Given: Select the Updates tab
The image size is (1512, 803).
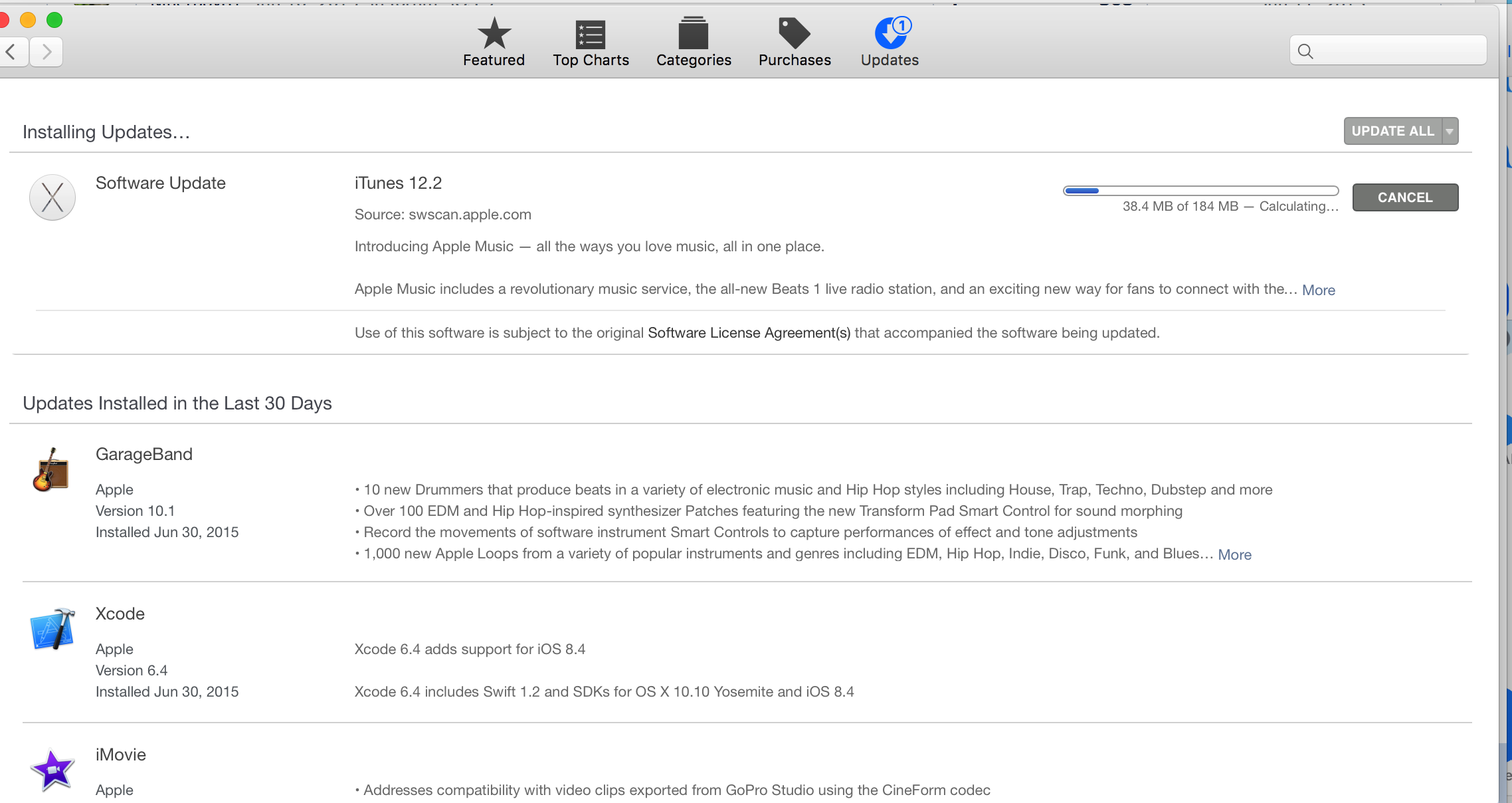Looking at the screenshot, I should point(890,42).
